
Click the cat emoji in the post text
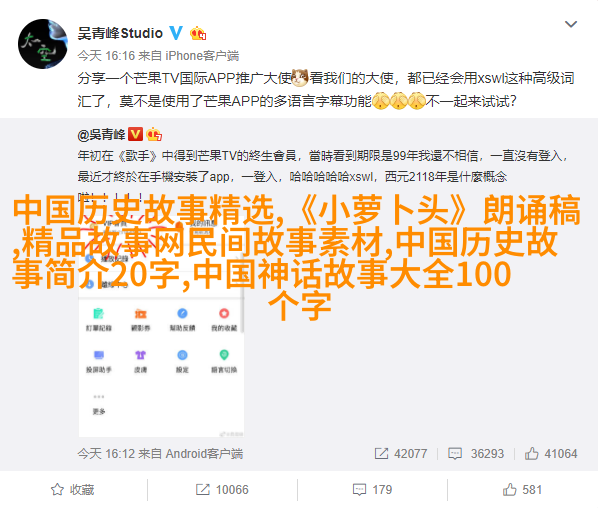click(300, 77)
